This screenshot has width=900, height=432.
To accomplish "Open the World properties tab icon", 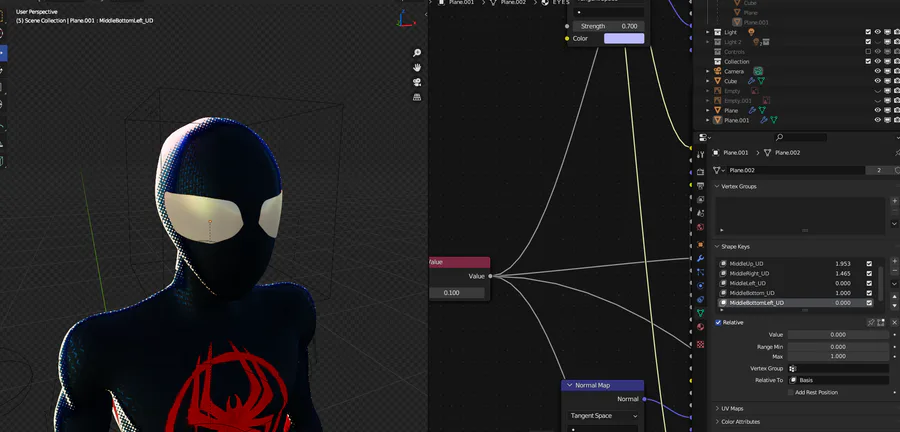I will [700, 227].
